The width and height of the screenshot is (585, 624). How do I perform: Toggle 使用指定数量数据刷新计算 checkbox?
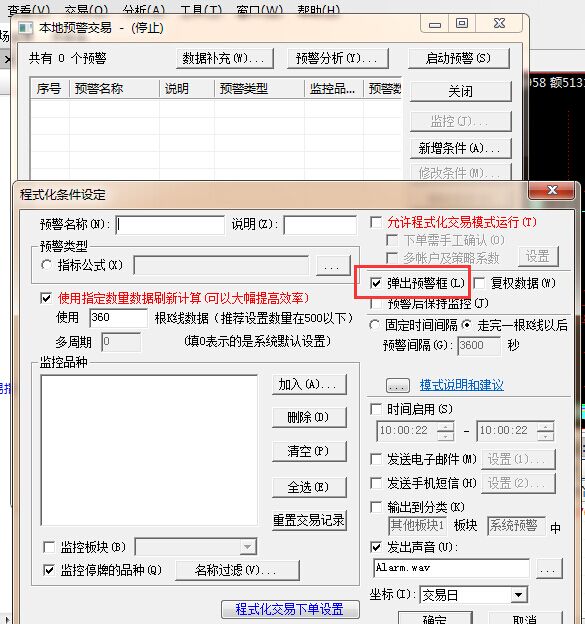click(x=46, y=298)
